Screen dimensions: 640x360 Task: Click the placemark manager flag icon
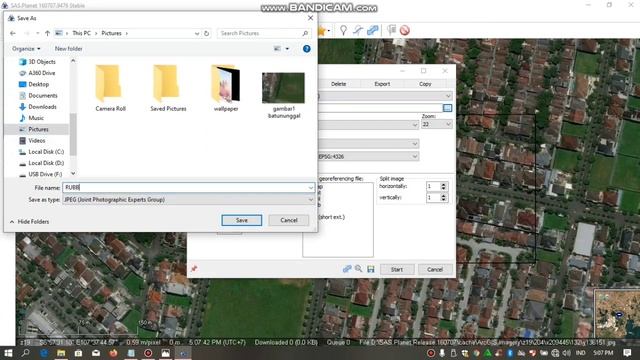tap(391, 30)
